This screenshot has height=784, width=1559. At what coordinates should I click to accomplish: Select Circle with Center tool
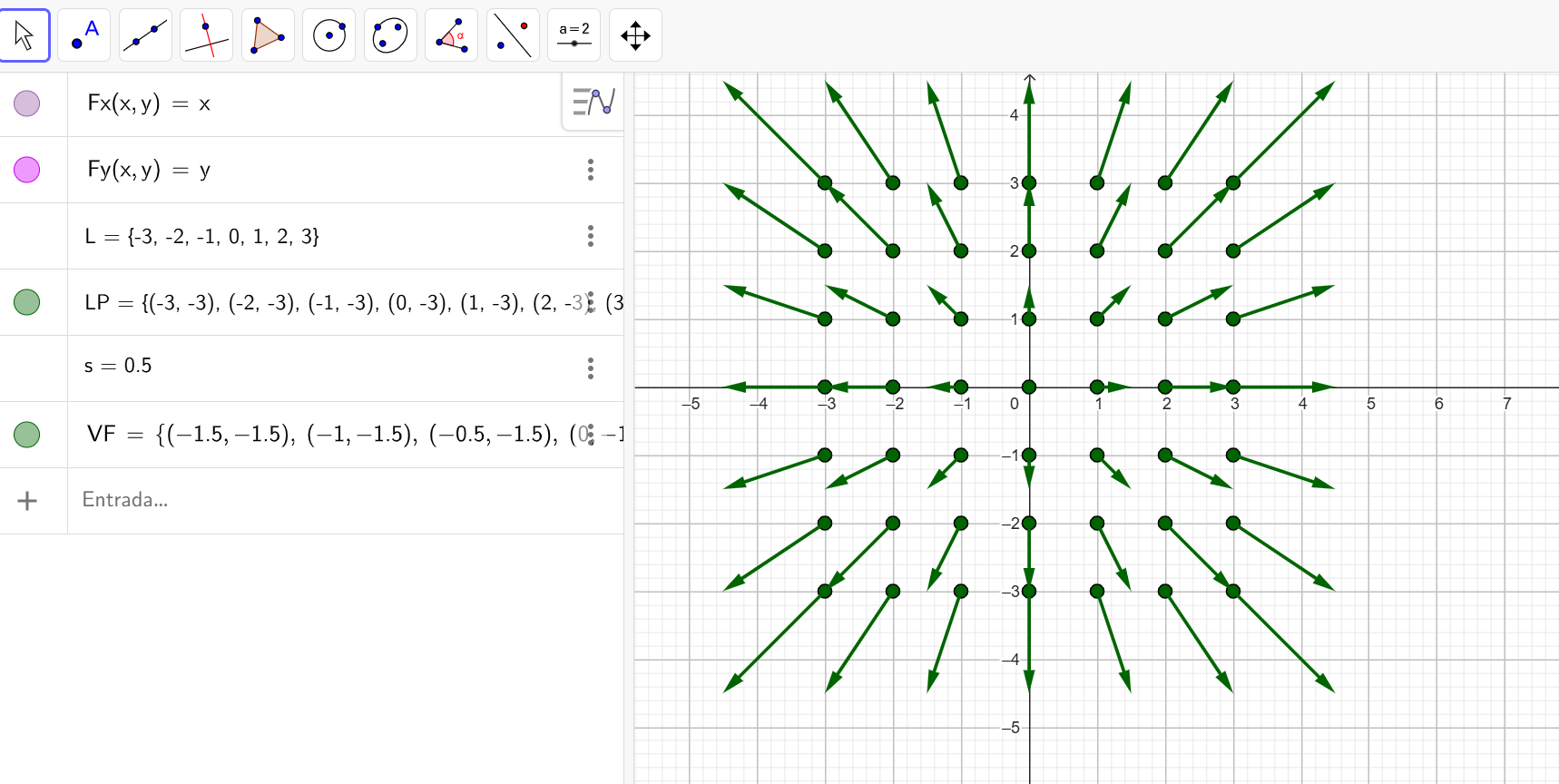[x=328, y=35]
